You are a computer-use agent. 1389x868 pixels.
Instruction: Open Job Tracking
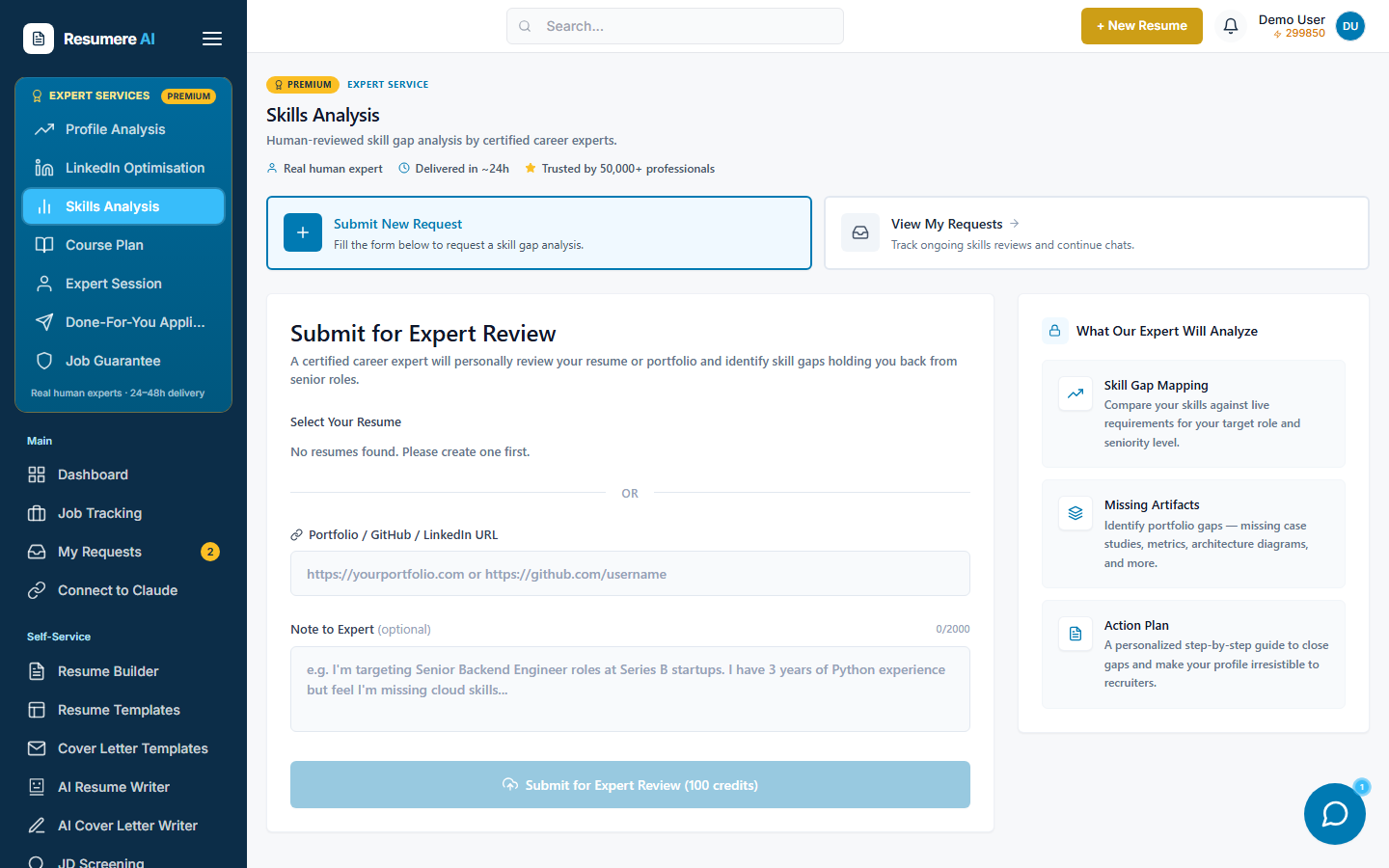[x=123, y=513]
